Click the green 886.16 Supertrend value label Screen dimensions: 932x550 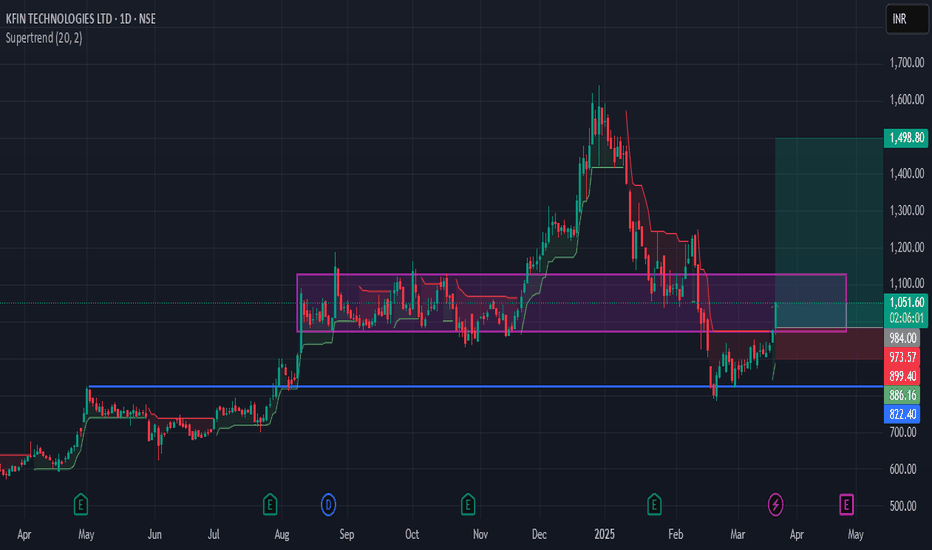[x=902, y=395]
